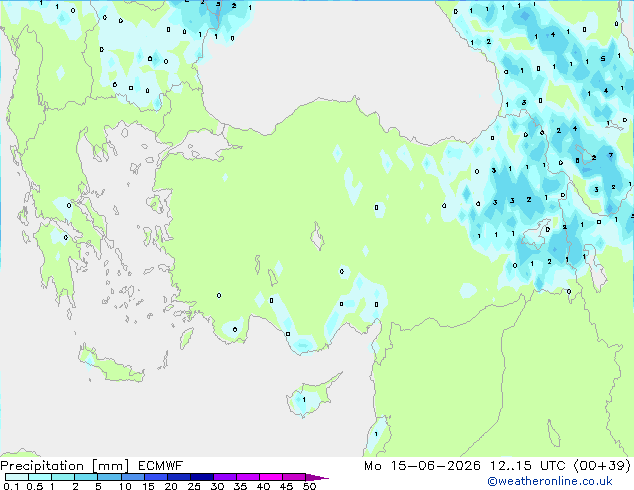Pick the 40–45 mm magenta swatch

point(271,477)
